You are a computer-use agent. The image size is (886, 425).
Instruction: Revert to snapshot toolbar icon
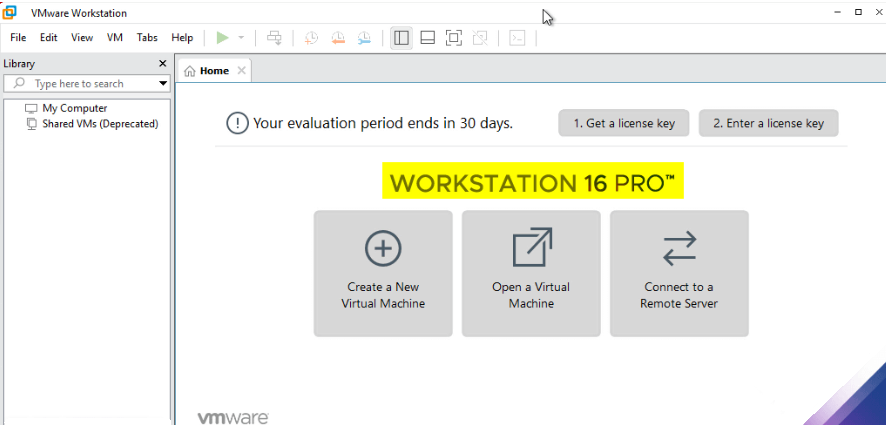[x=338, y=38]
